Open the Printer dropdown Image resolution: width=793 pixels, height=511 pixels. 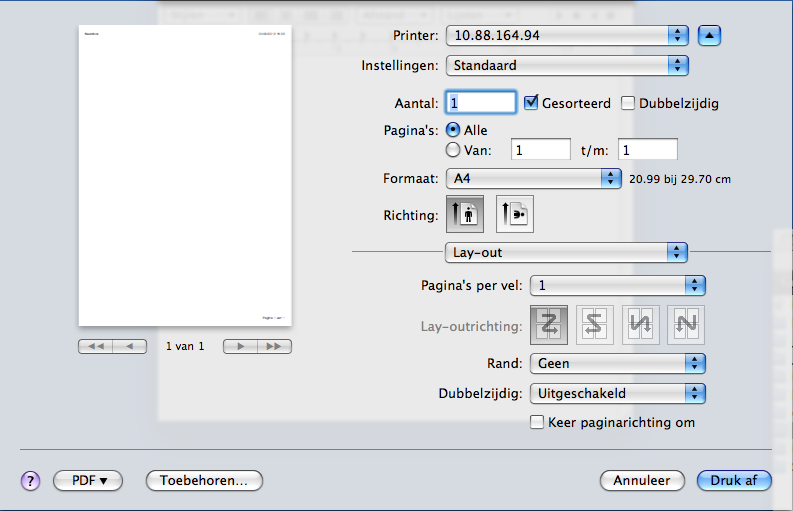point(567,35)
